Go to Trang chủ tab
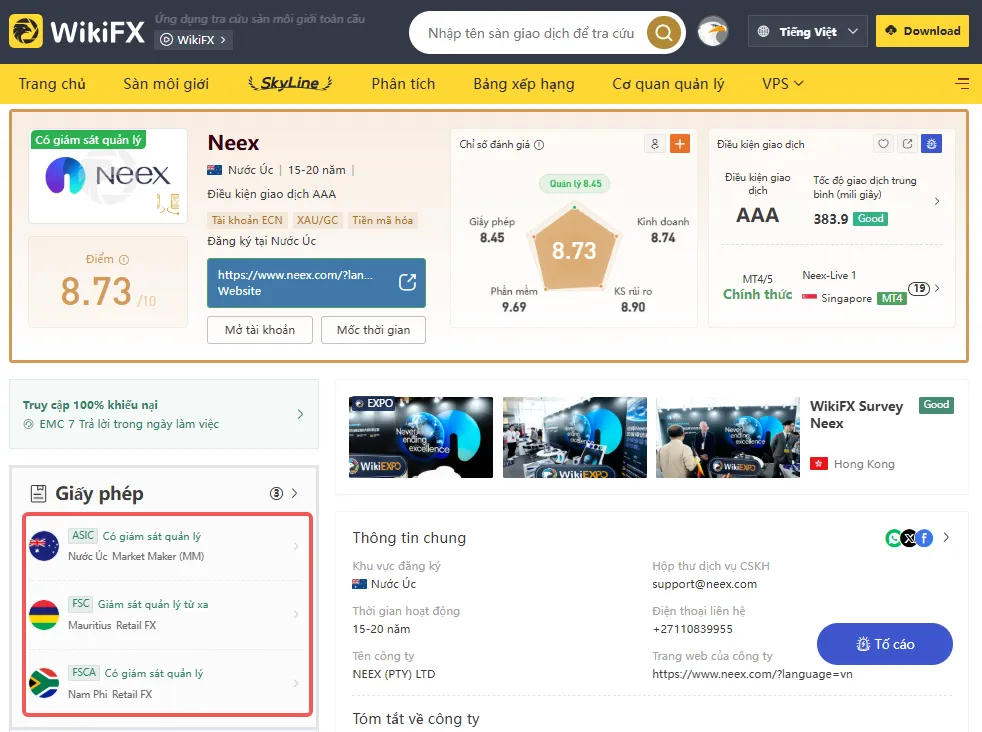 (52, 83)
